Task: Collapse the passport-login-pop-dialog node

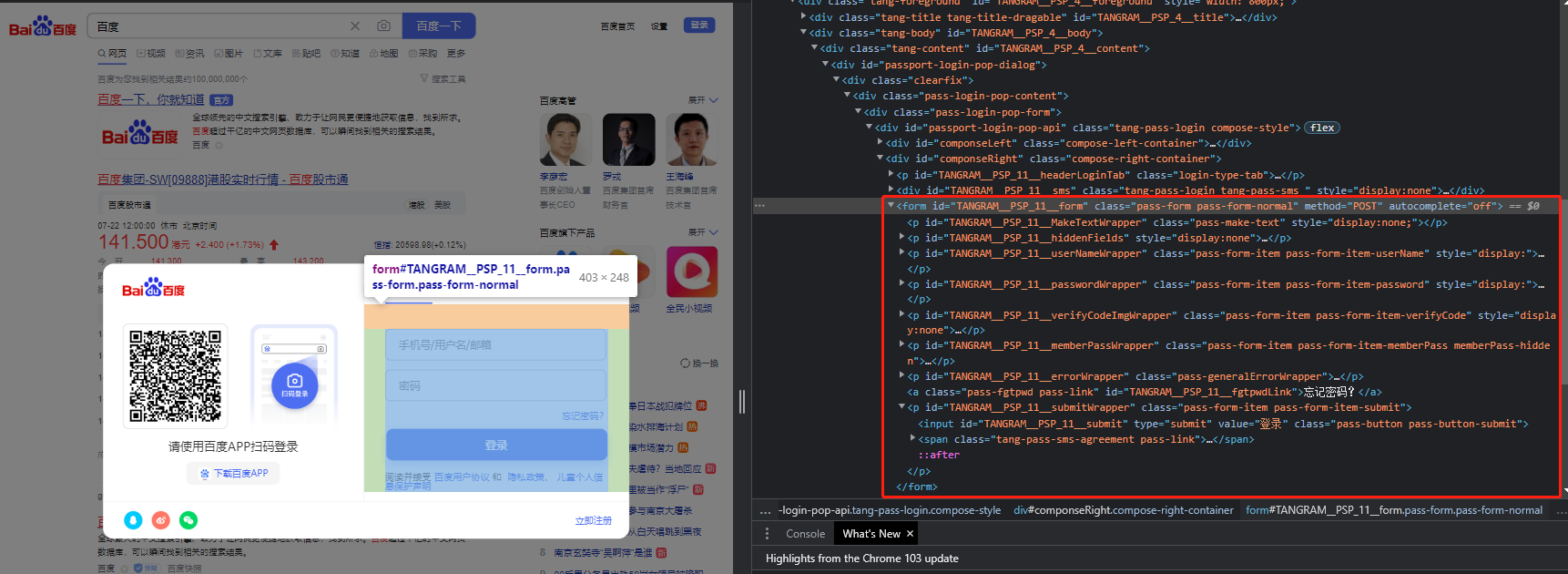Action: [x=825, y=64]
